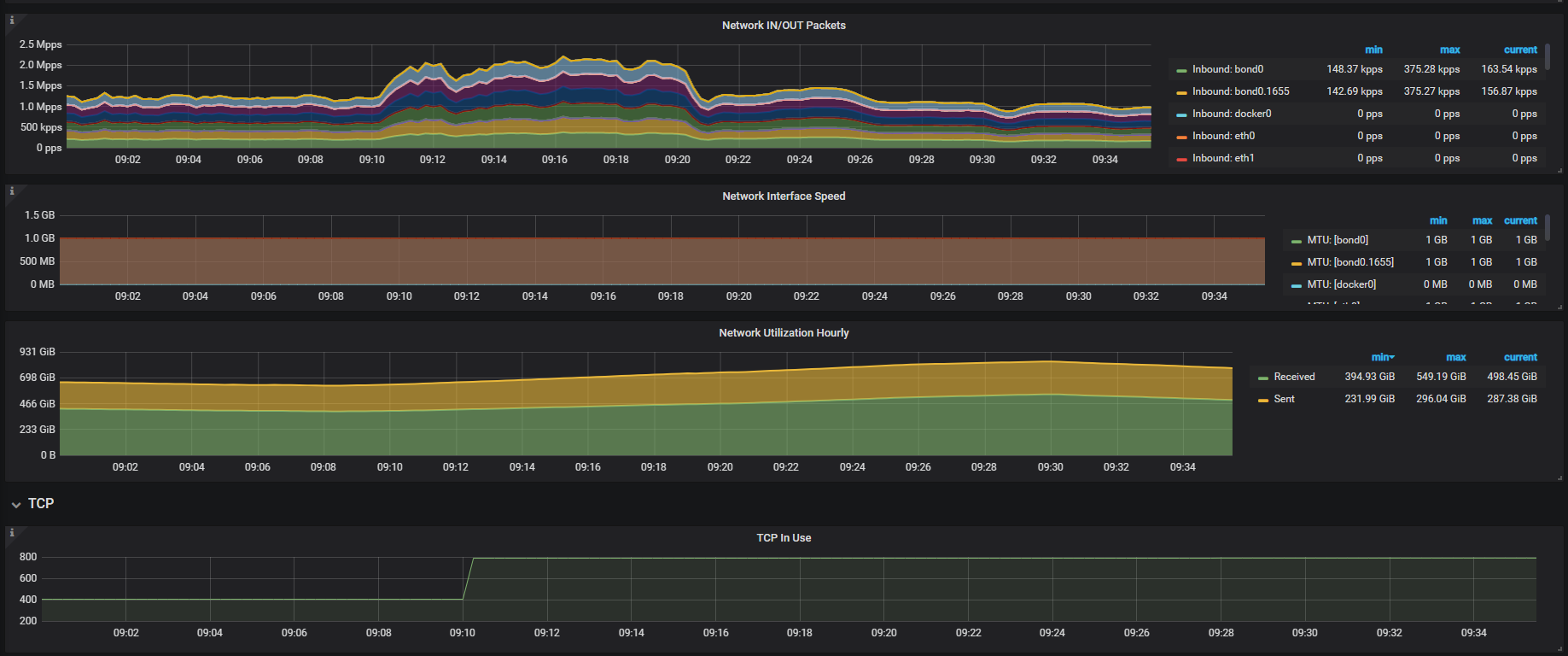Click the red Inbound: eth1 color icon
Viewport: 1568px width, 656px height.
1181,159
